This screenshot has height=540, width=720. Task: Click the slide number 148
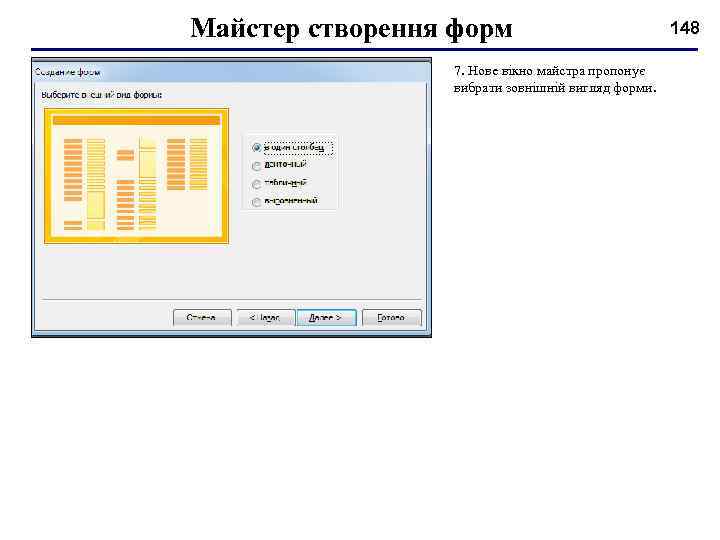685,28
